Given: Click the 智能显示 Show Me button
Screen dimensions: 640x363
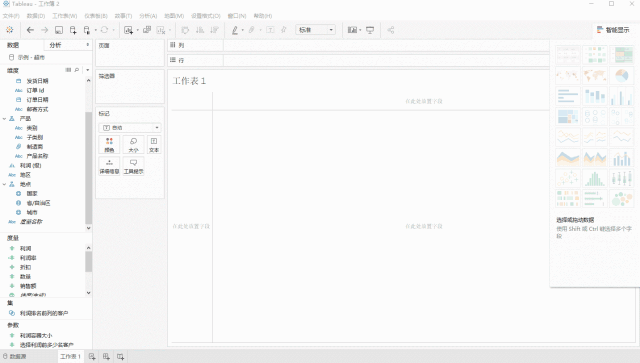Looking at the screenshot, I should pyautogui.click(x=613, y=30).
